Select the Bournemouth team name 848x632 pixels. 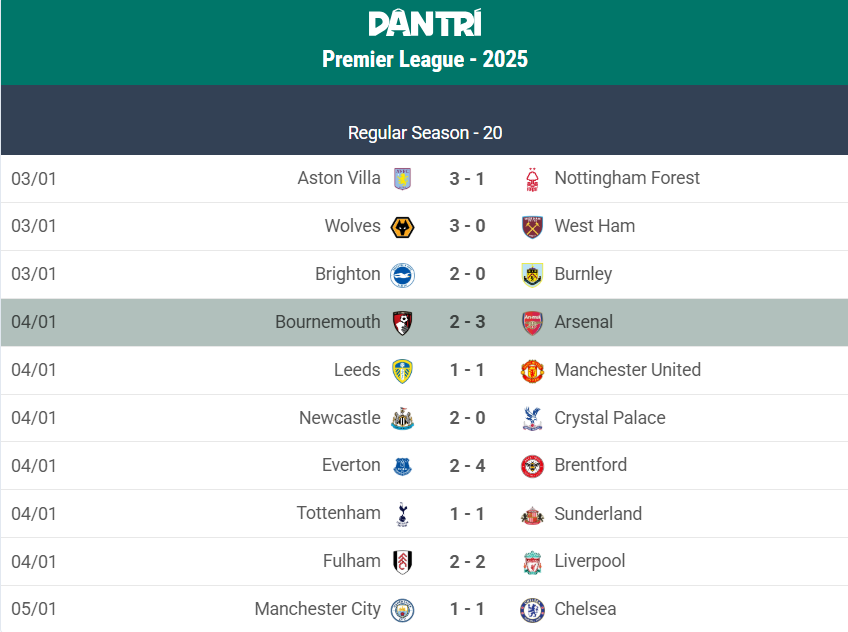pos(328,322)
